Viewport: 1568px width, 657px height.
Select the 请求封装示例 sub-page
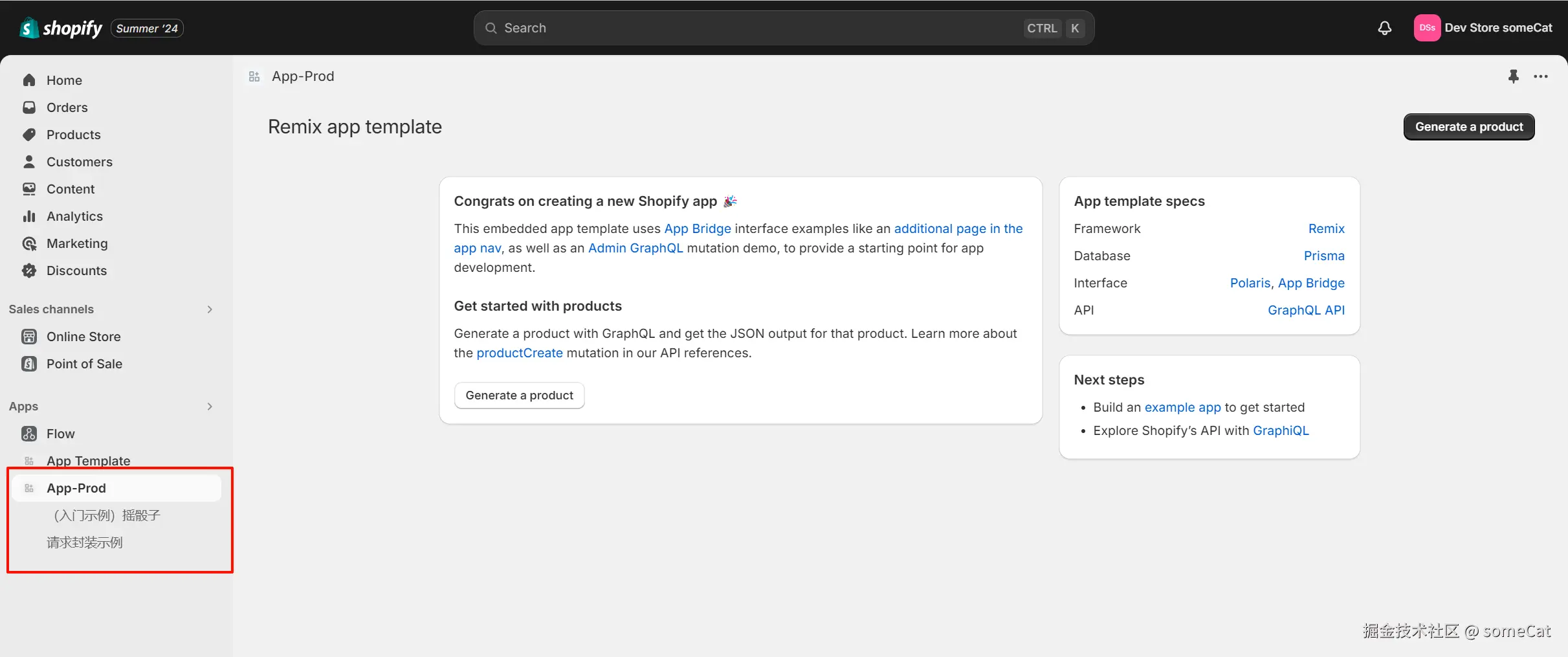[85, 542]
